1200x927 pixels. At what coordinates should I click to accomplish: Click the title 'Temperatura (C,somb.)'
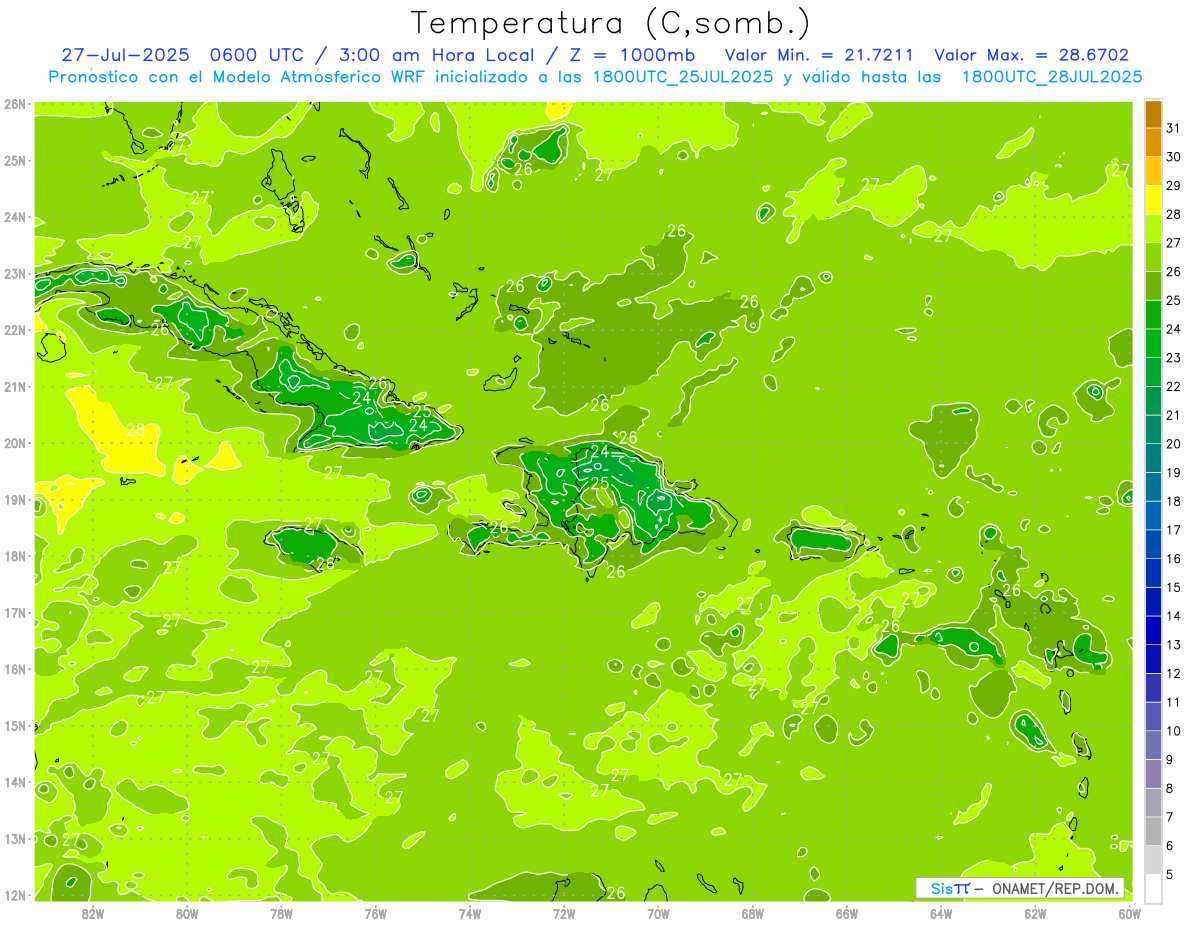[x=611, y=24]
